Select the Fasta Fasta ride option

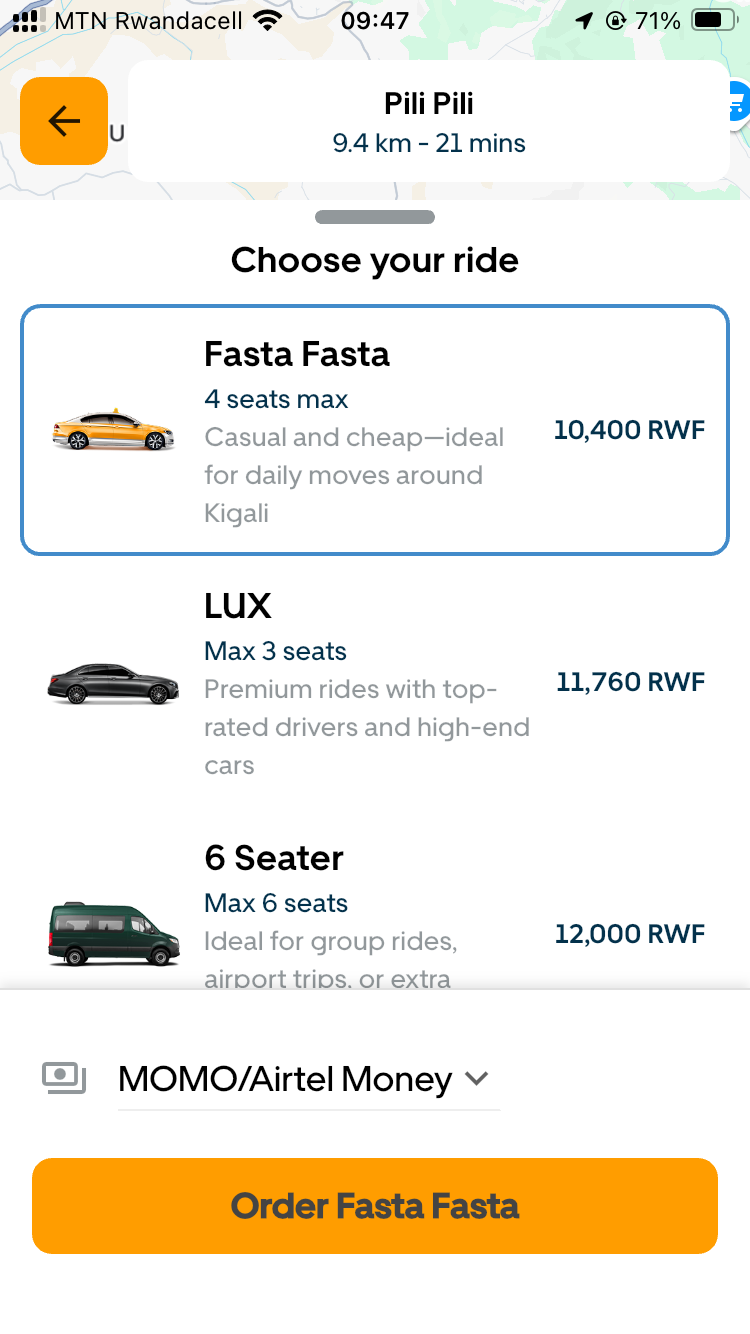click(x=375, y=430)
